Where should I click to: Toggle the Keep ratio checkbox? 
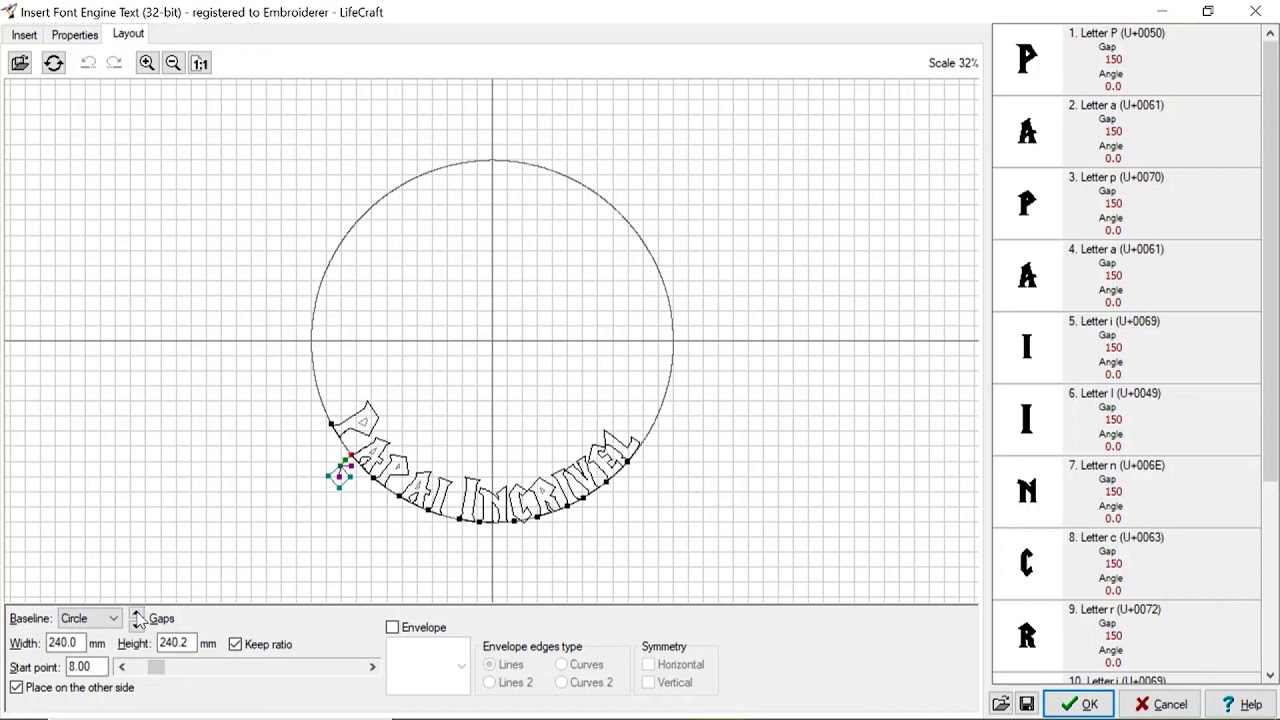(236, 644)
